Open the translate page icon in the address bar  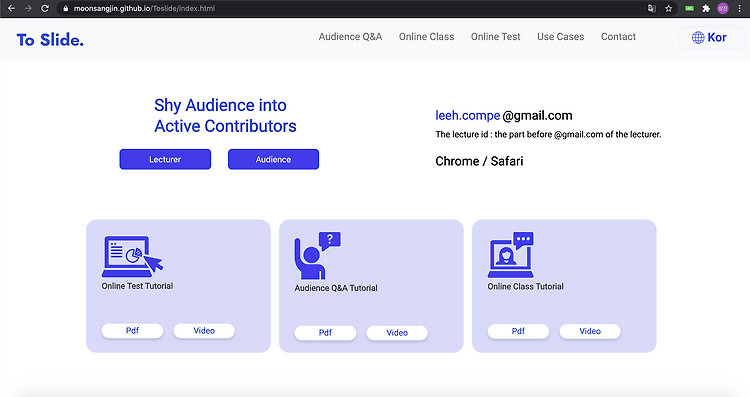coord(651,8)
